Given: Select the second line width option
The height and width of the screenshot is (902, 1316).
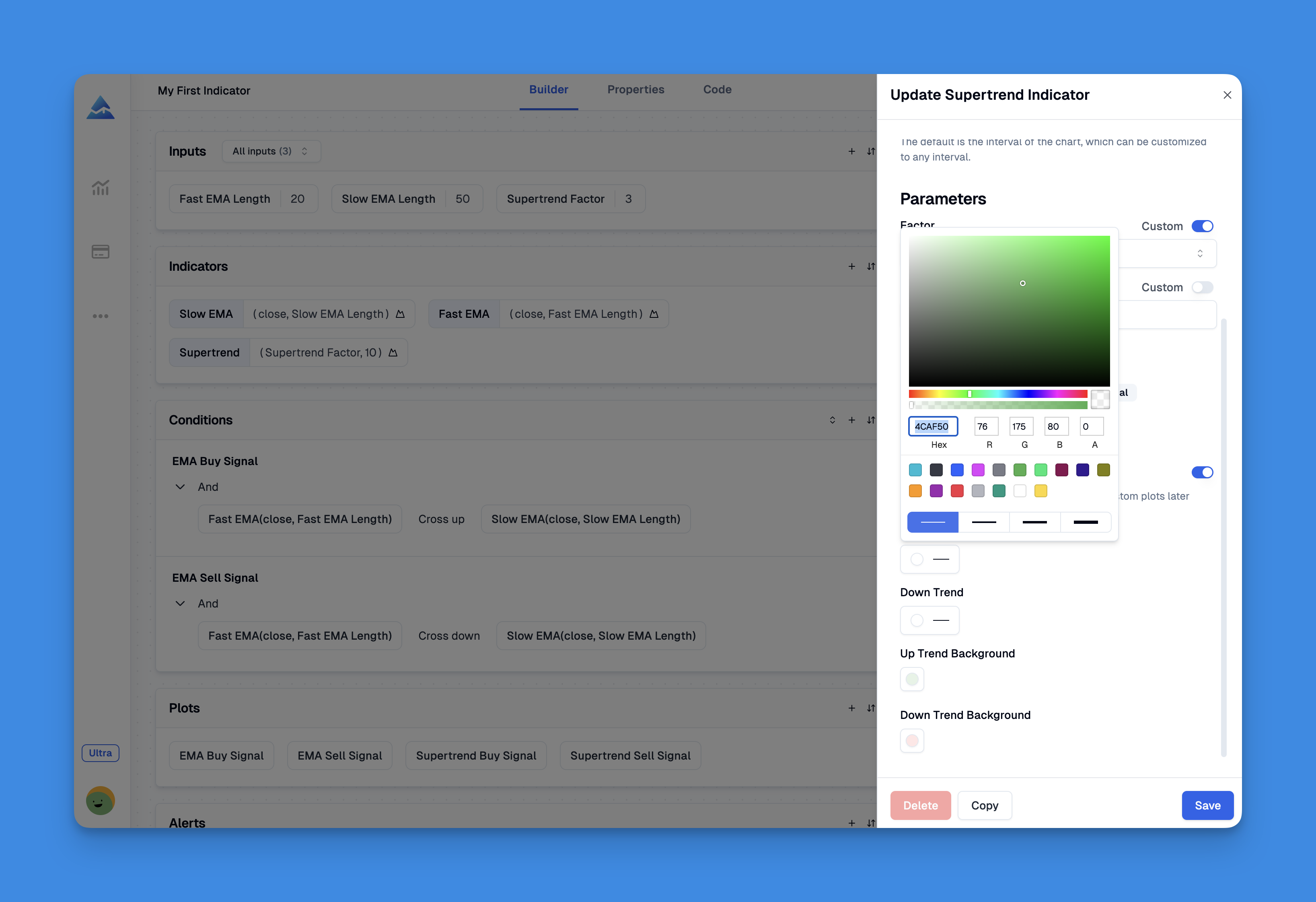Looking at the screenshot, I should pyautogui.click(x=984, y=522).
